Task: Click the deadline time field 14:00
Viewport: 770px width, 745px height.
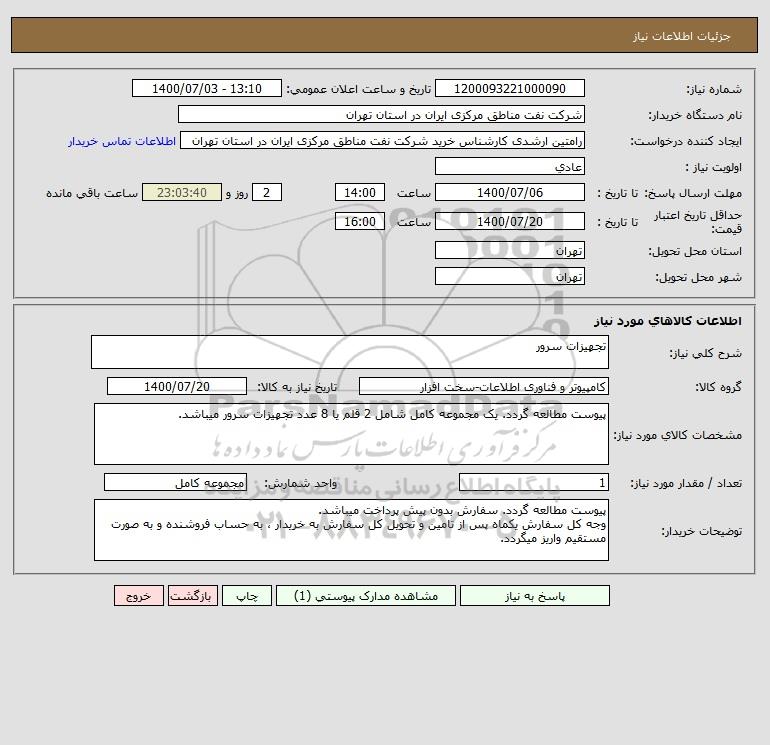Action: pyautogui.click(x=360, y=193)
